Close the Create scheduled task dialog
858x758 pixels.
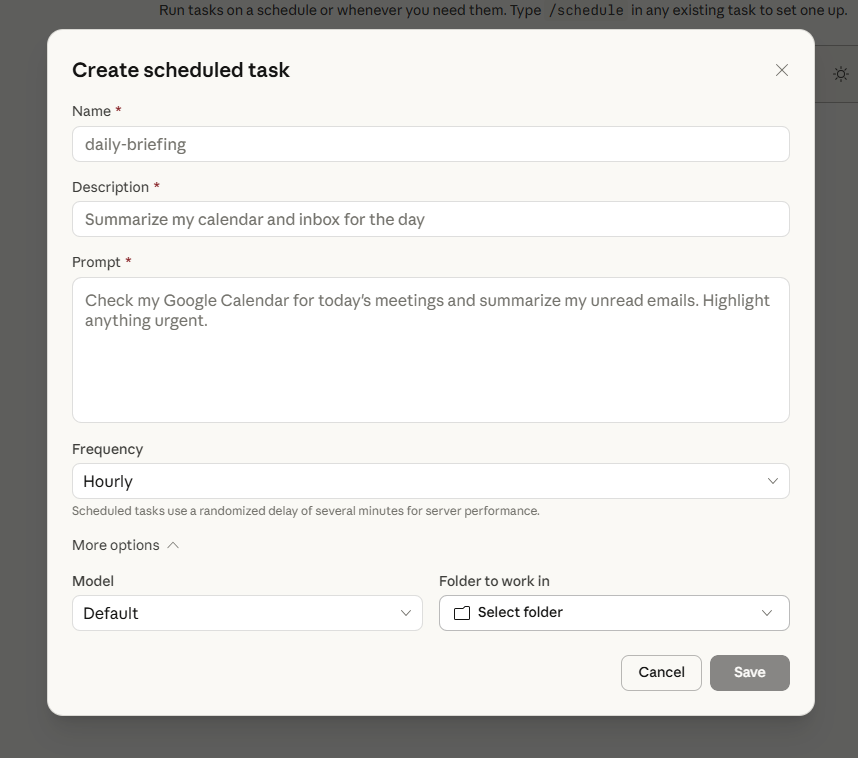click(782, 70)
